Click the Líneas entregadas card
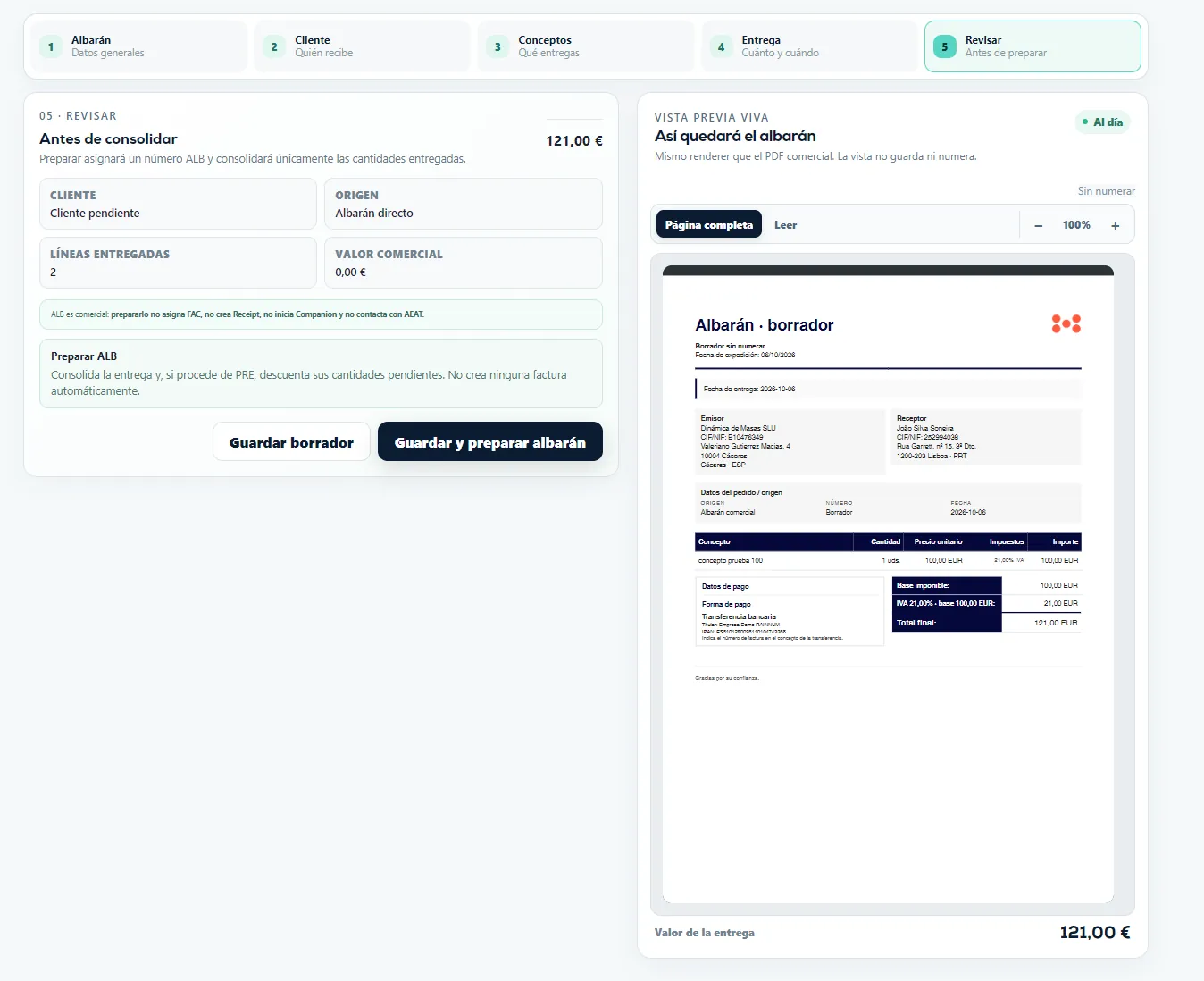Image resolution: width=1204 pixels, height=981 pixels. click(x=178, y=263)
